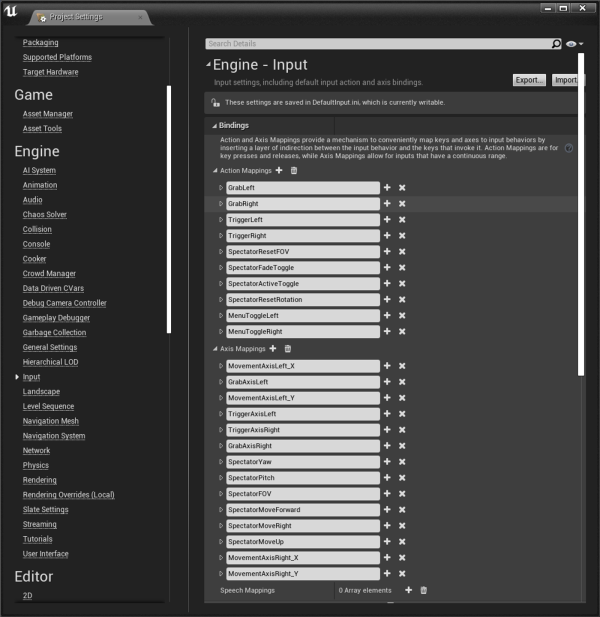The width and height of the screenshot is (600, 617).
Task: Open the Collision settings page
Action: (x=37, y=229)
